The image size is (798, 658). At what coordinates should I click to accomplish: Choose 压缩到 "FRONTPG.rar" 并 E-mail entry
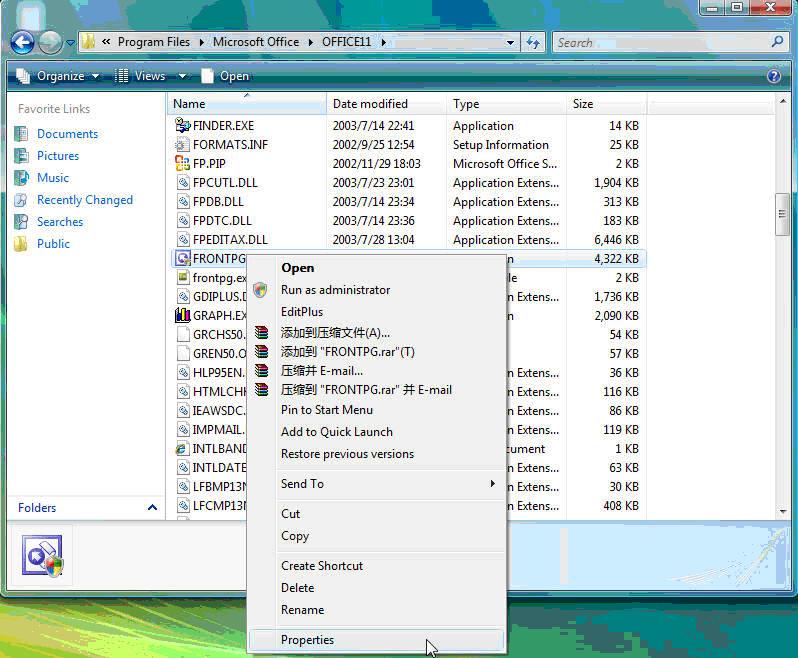[x=376, y=390]
